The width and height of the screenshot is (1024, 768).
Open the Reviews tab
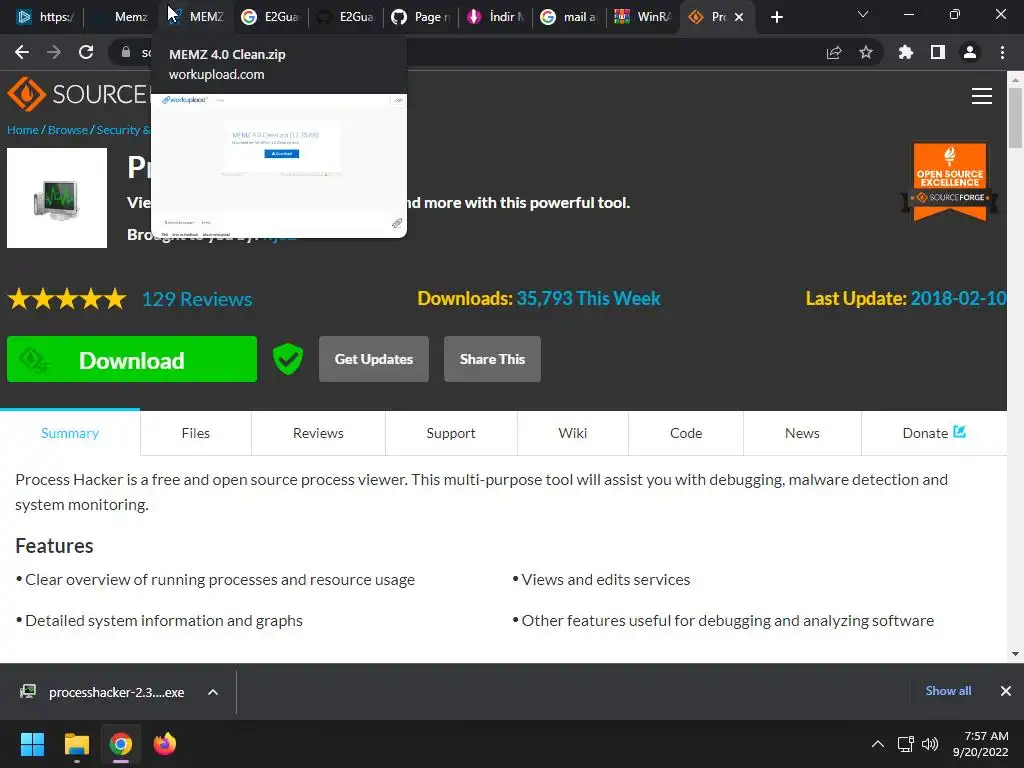tap(318, 433)
